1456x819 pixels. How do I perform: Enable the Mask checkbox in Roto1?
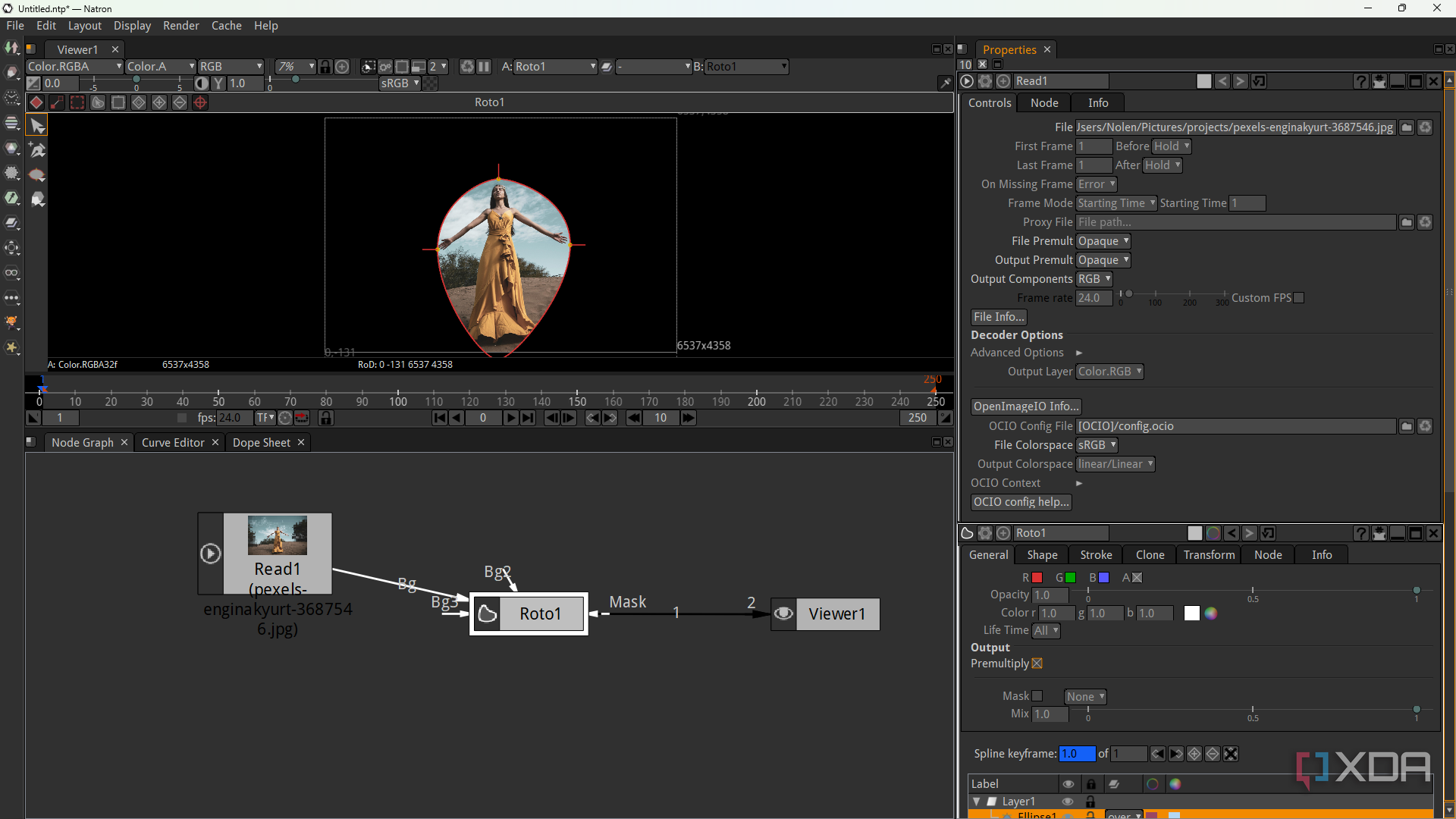click(x=1037, y=696)
